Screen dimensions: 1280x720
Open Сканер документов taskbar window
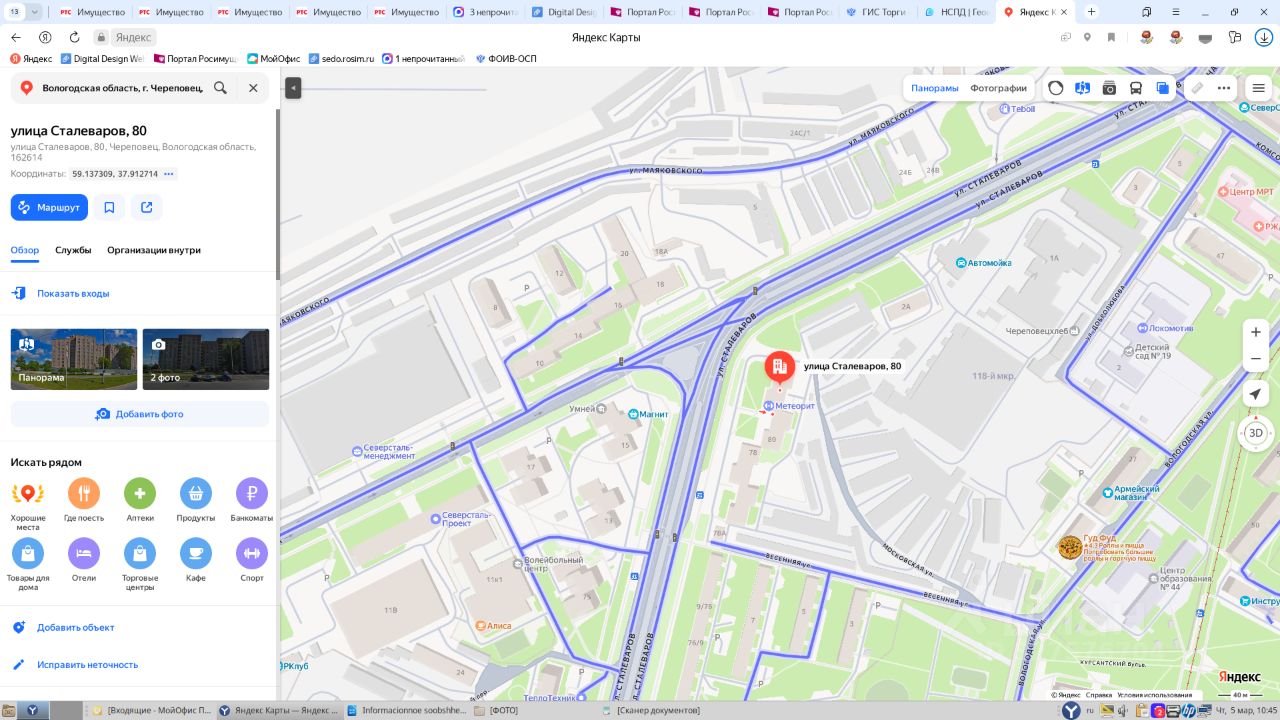pyautogui.click(x=651, y=710)
